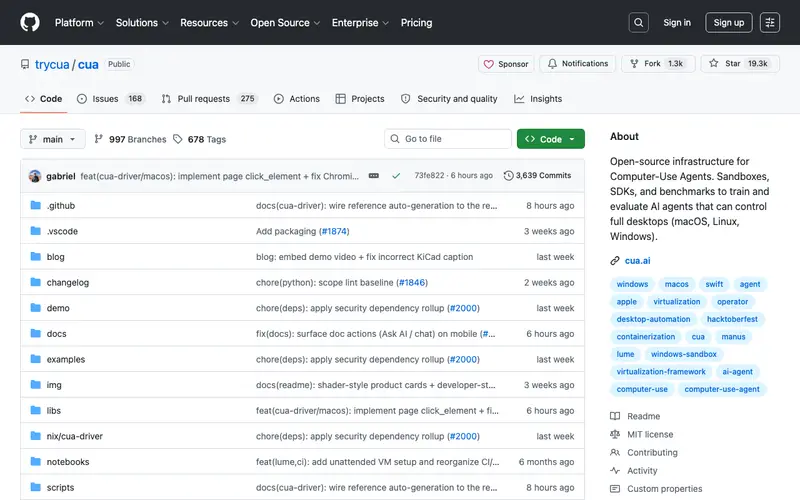Viewport: 800px width, 500px height.
Task: Switch to the Insights tab
Action: coord(538,98)
